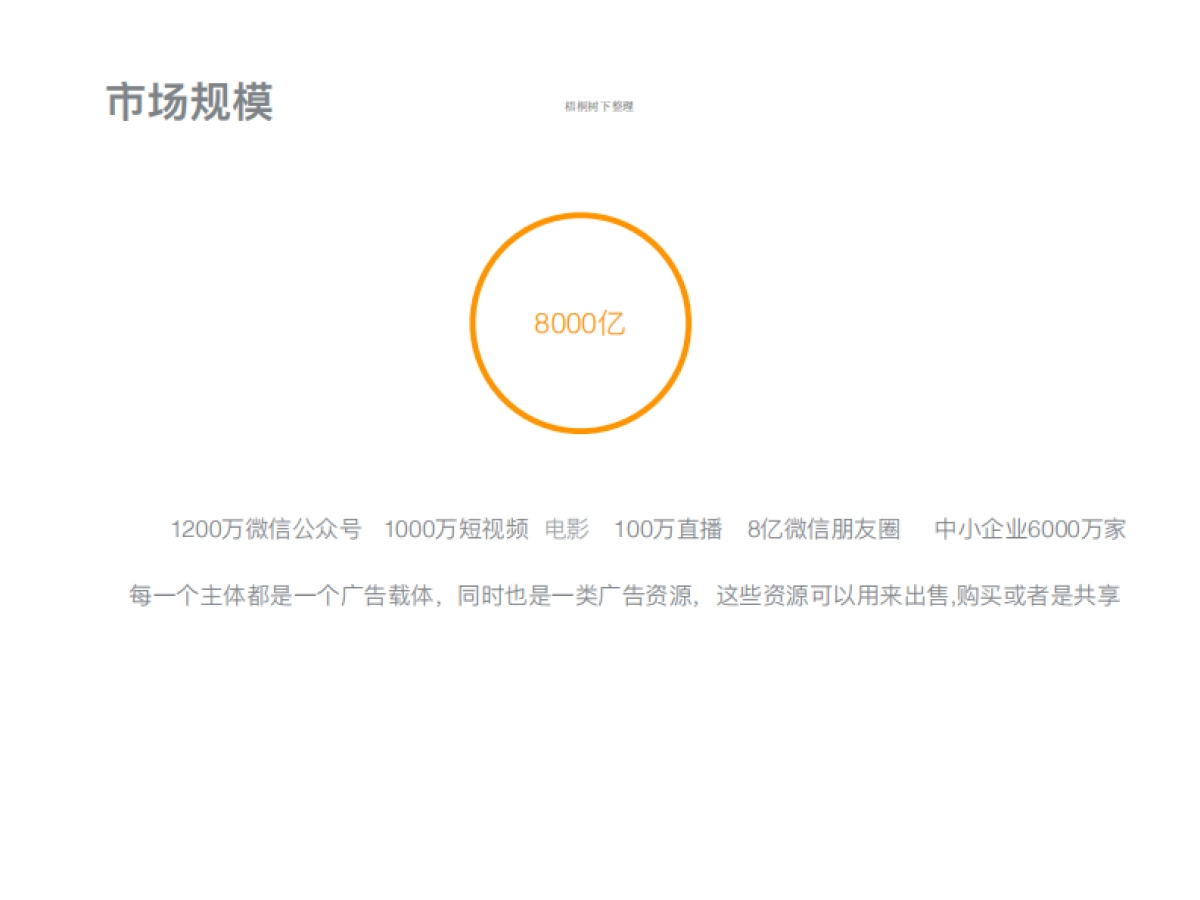Click the 100万直播 label
The height and width of the screenshot is (900, 1200).
pyautogui.click(x=671, y=529)
